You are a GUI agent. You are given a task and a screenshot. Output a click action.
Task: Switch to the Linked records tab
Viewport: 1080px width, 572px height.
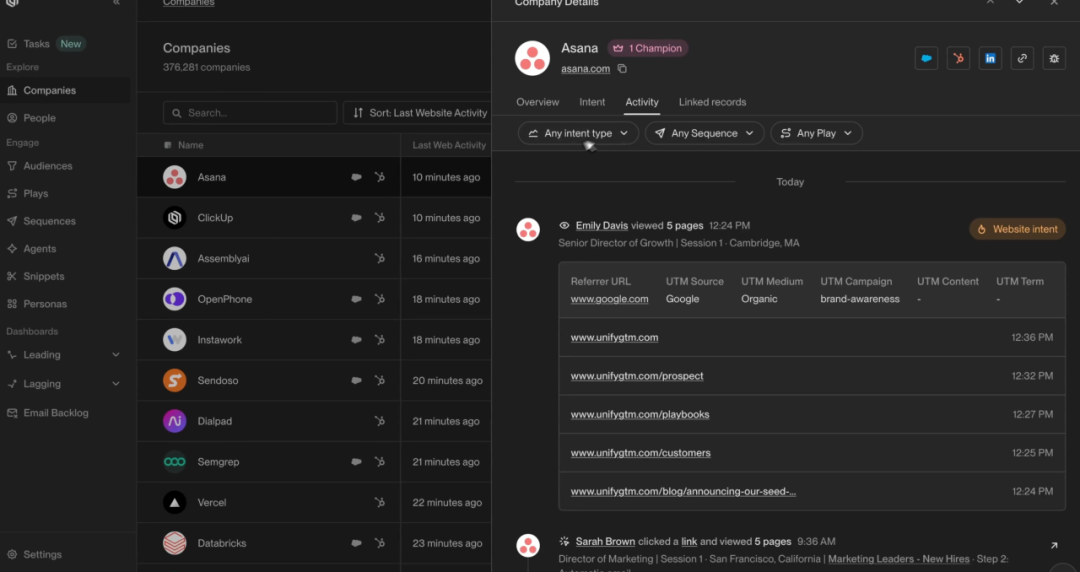click(x=712, y=102)
